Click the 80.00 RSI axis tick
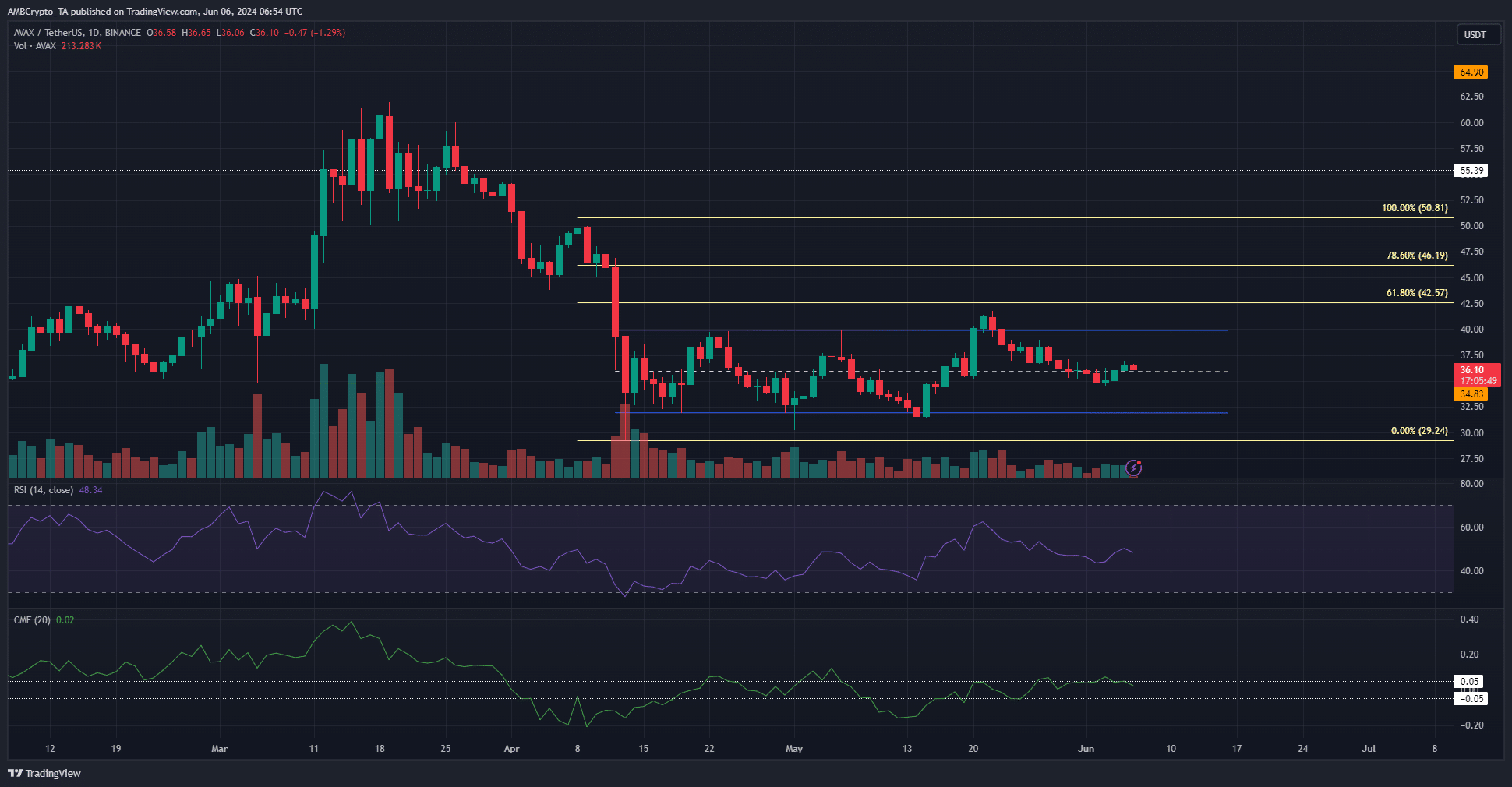This screenshot has height=787, width=1512. point(1471,484)
